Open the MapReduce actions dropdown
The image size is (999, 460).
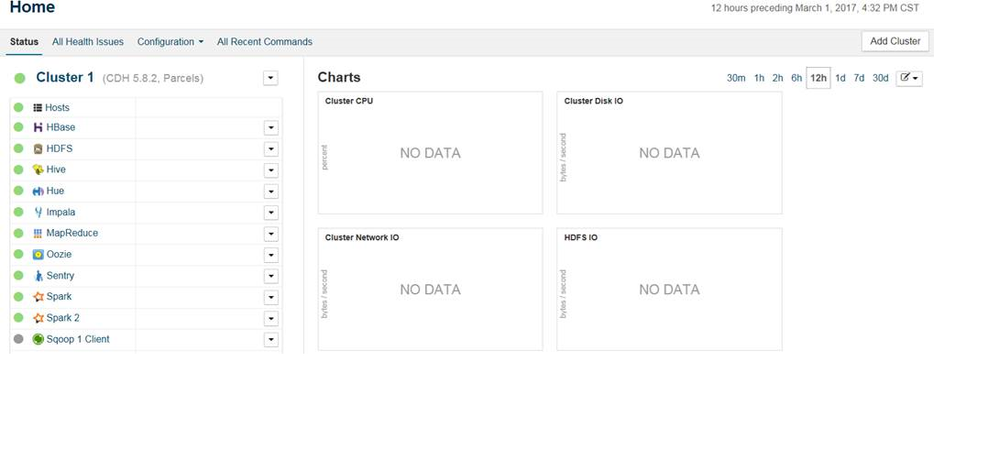tap(271, 234)
